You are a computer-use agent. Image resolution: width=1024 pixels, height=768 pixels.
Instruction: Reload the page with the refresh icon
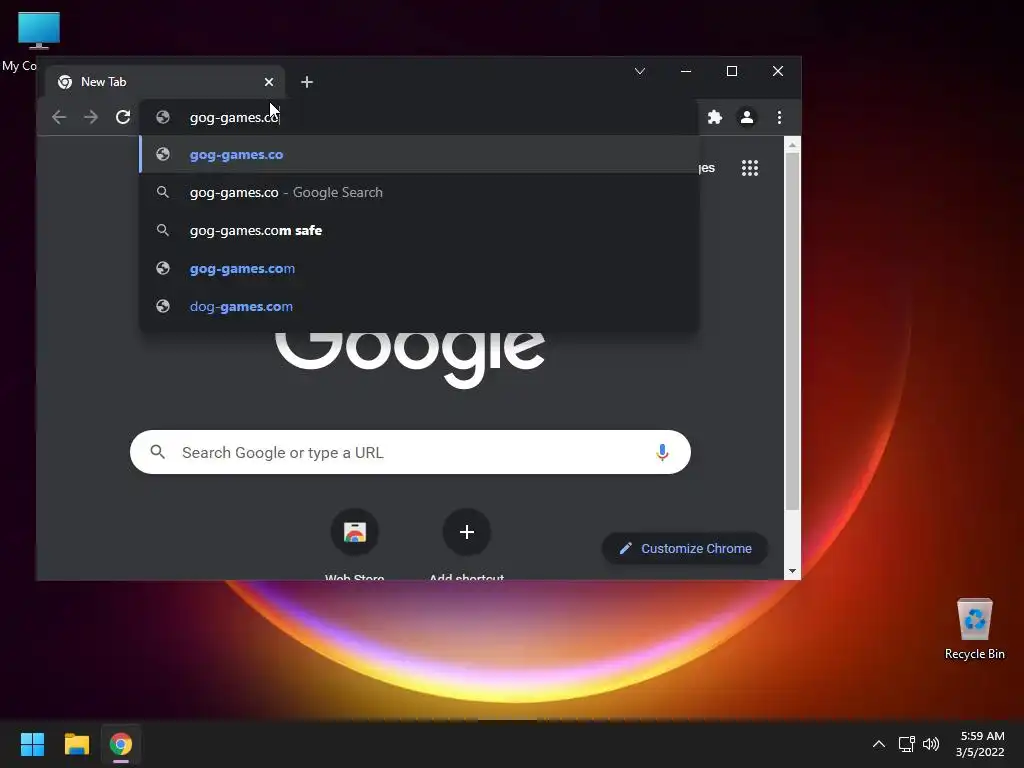point(123,117)
